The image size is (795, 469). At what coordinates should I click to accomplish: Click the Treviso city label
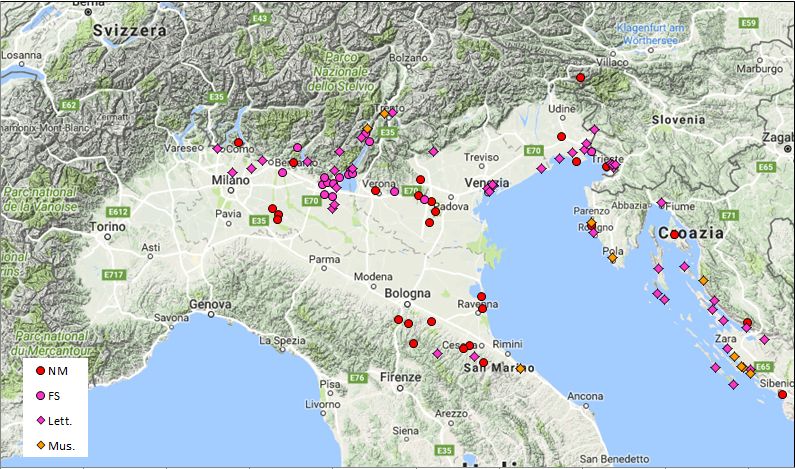(481, 157)
